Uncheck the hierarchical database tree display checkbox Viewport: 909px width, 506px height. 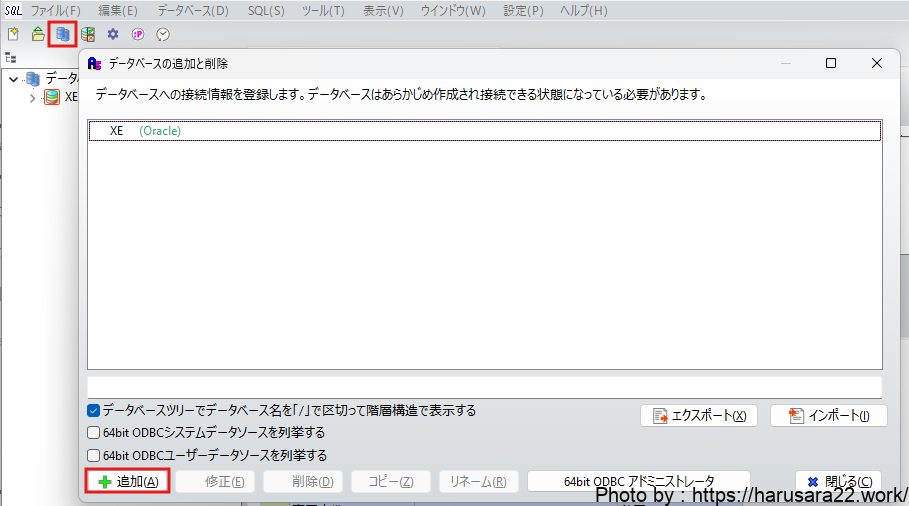tap(94, 411)
